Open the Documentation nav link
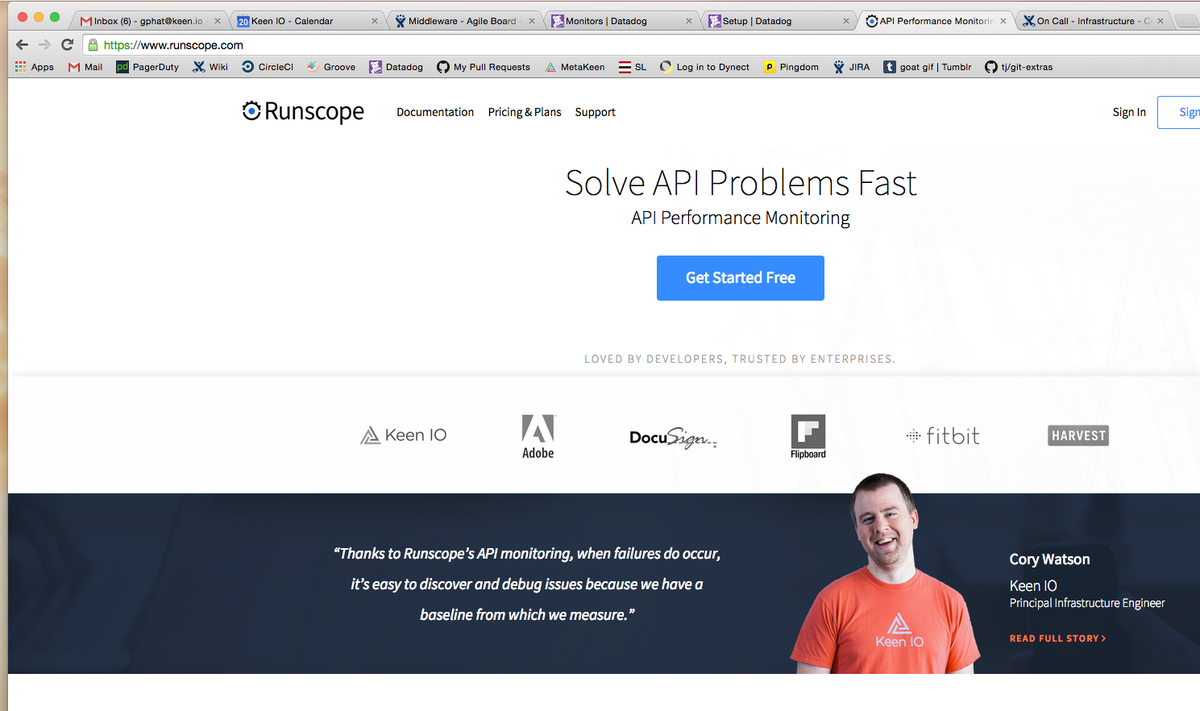Viewport: 1200px width, 711px height. tap(435, 112)
